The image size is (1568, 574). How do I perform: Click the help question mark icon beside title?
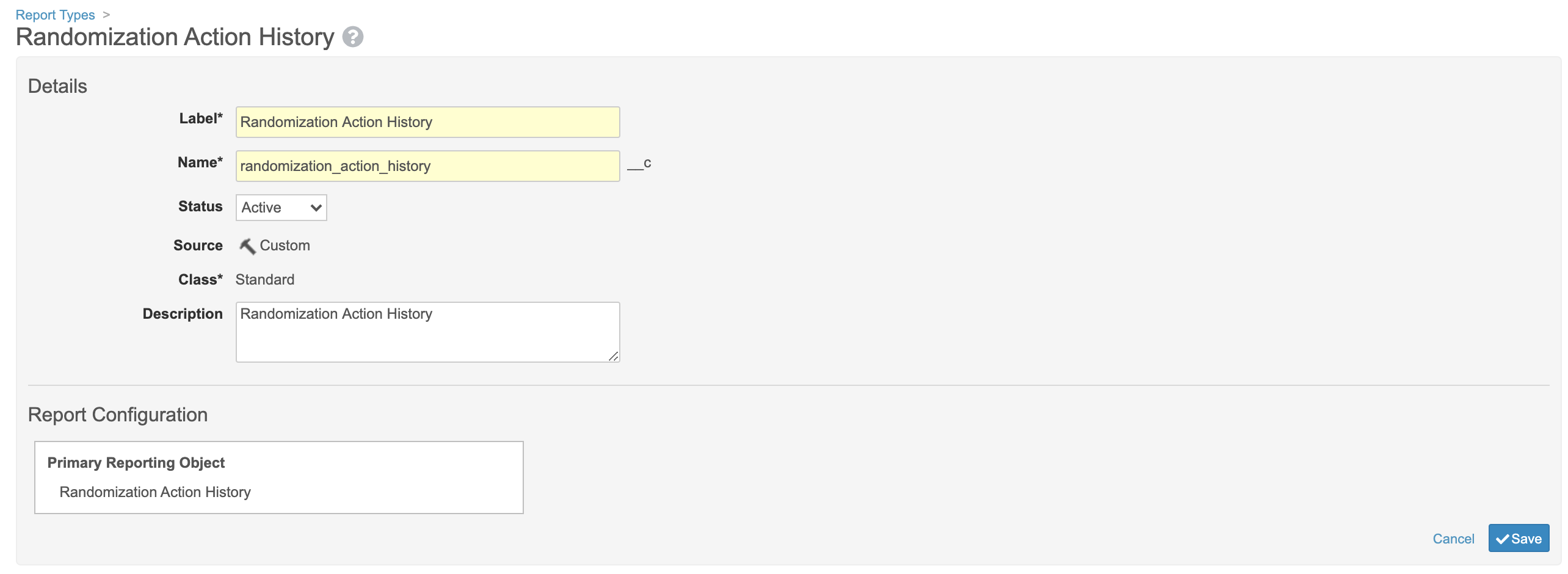352,37
